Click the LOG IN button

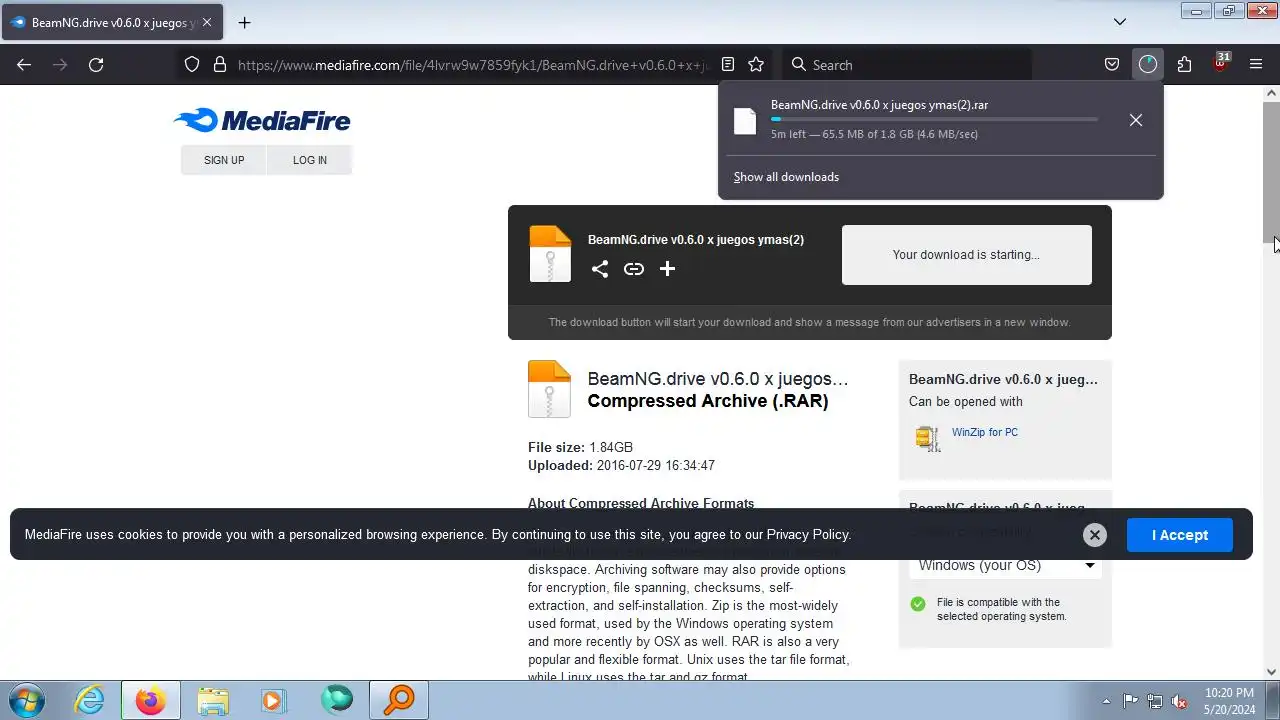tap(310, 160)
